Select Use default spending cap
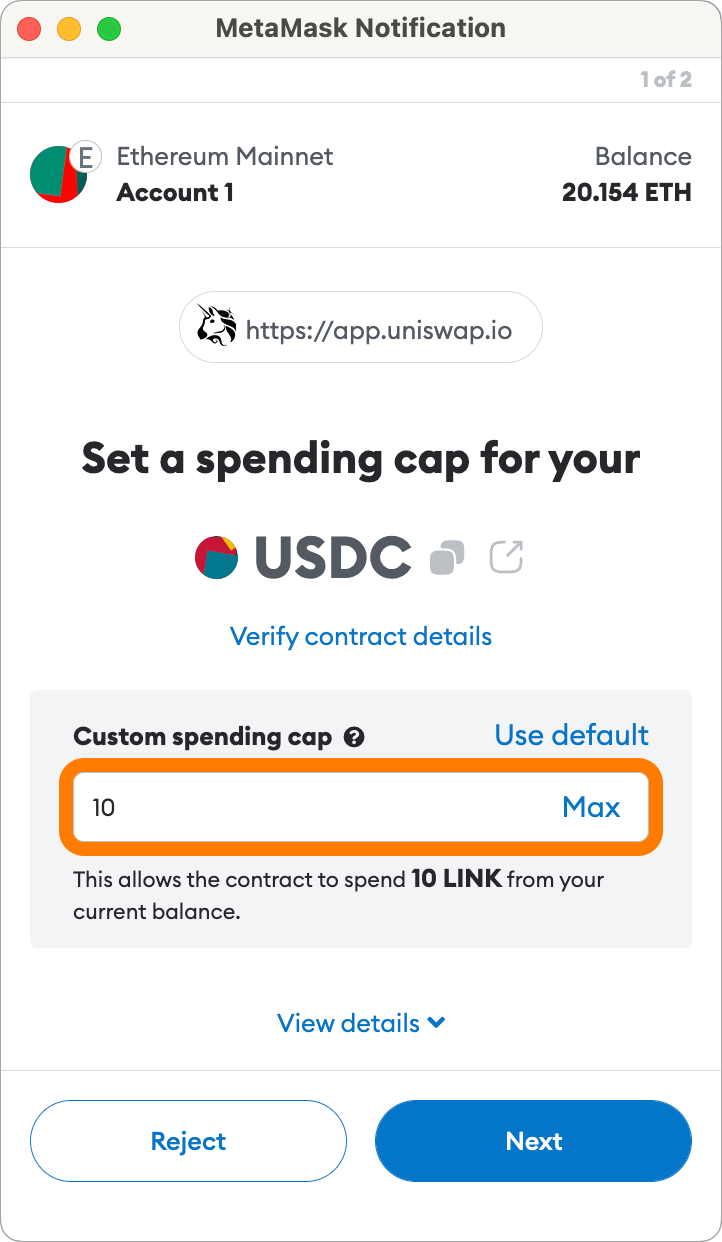722x1242 pixels. (x=572, y=735)
